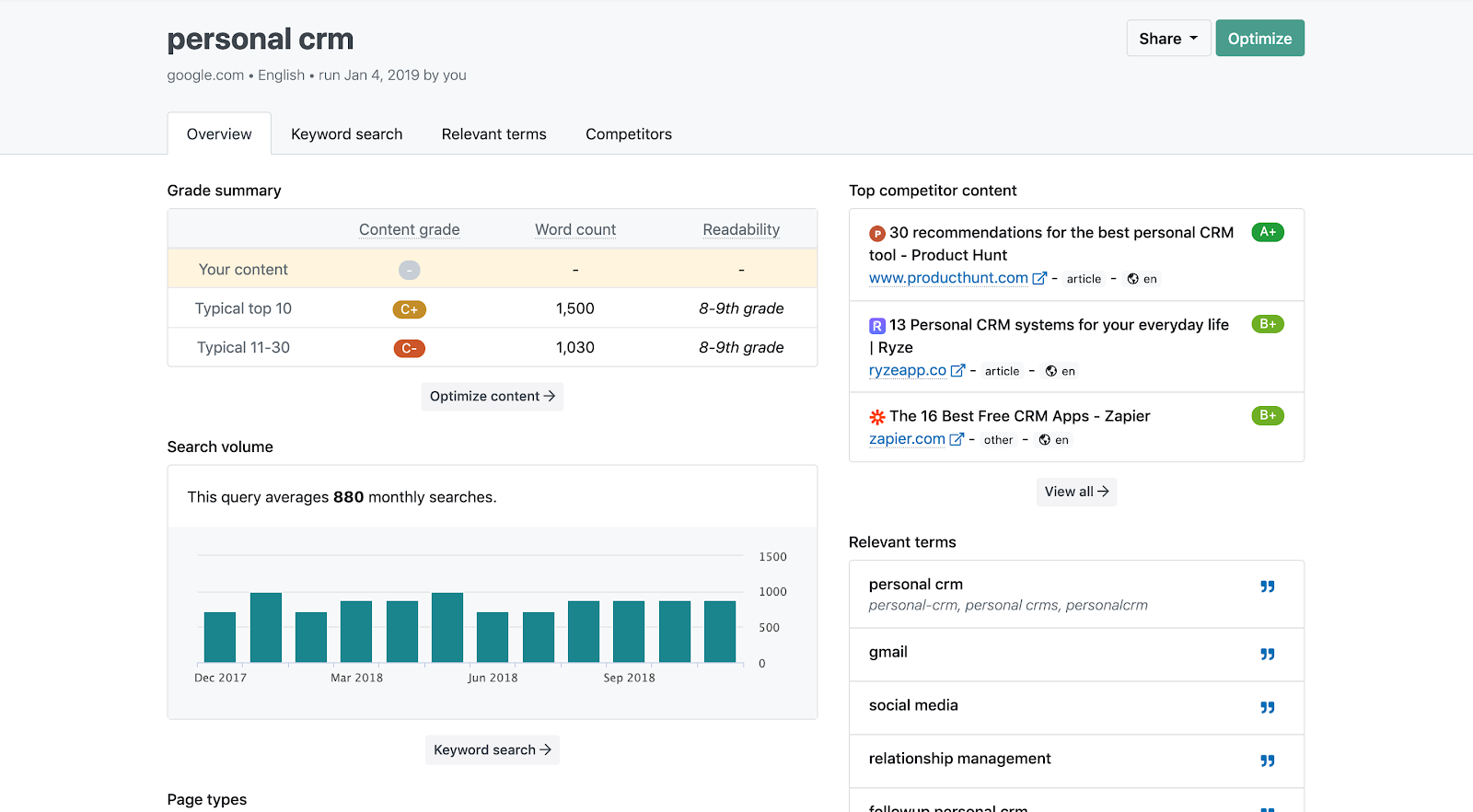Viewport: 1473px width, 812px height.
Task: Click external link icon beside ryzeapp.co
Action: tap(957, 370)
